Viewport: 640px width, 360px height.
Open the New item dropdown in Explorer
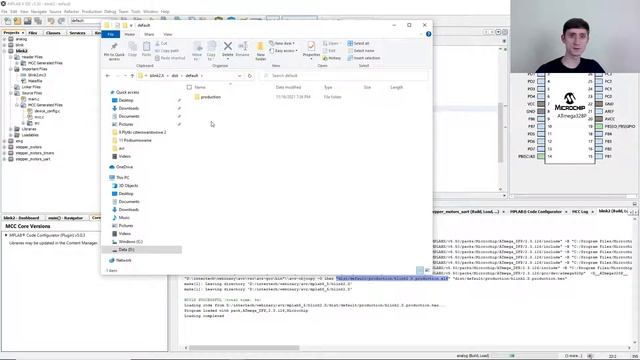click(x=282, y=43)
